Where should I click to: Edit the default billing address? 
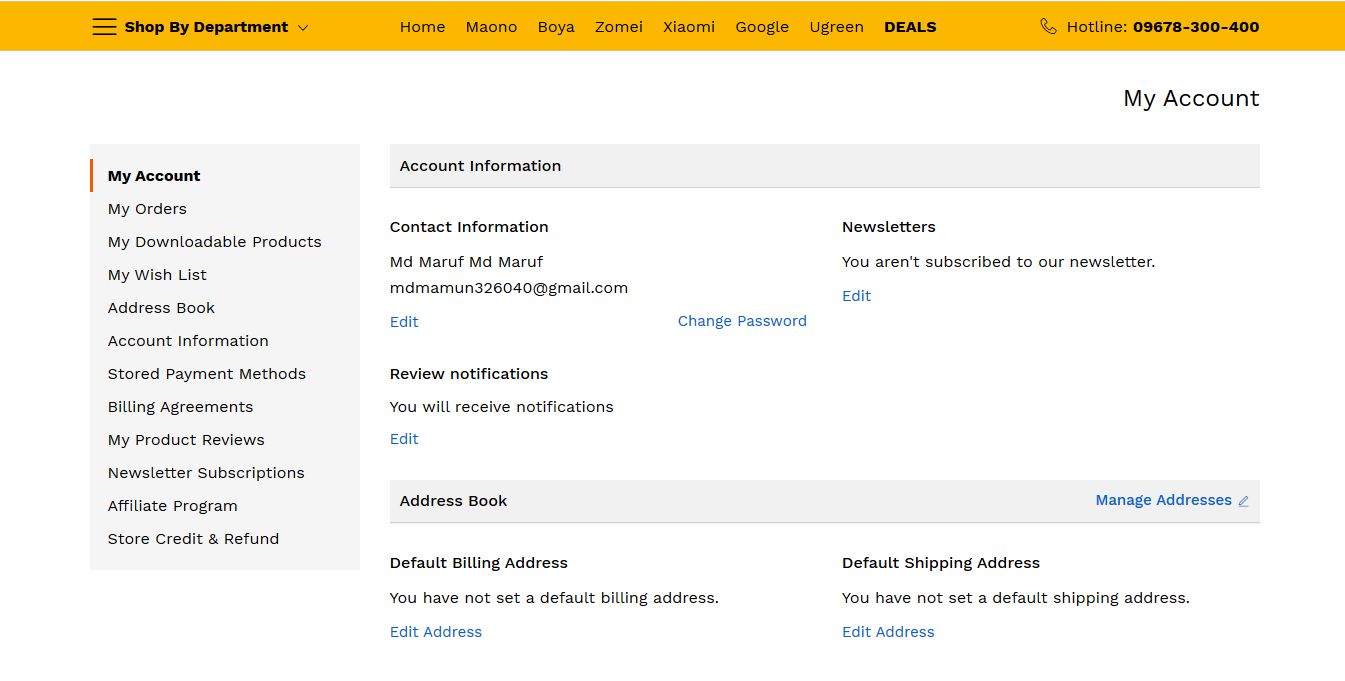point(436,632)
